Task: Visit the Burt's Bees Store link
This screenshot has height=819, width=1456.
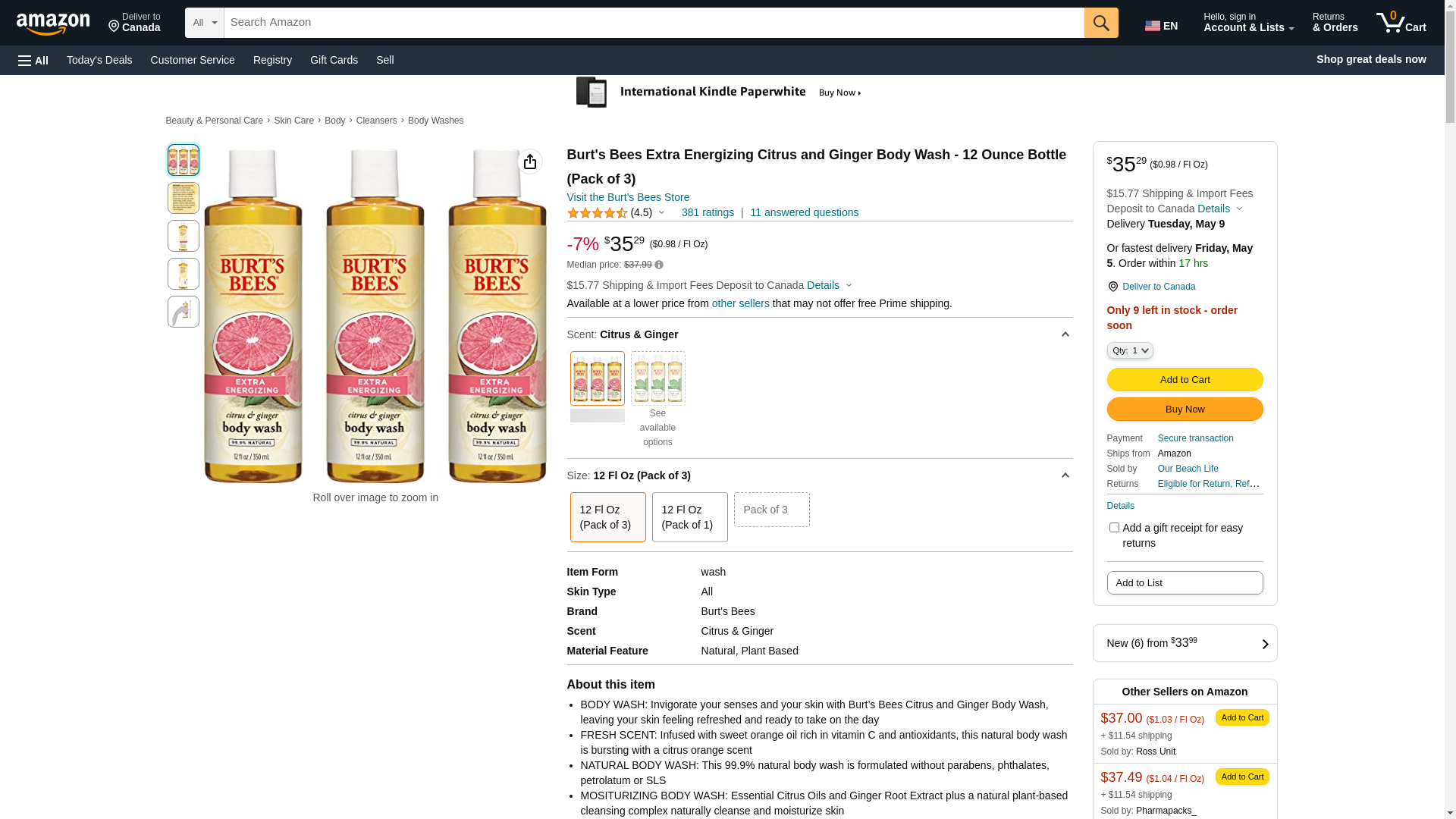Action: 628,197
